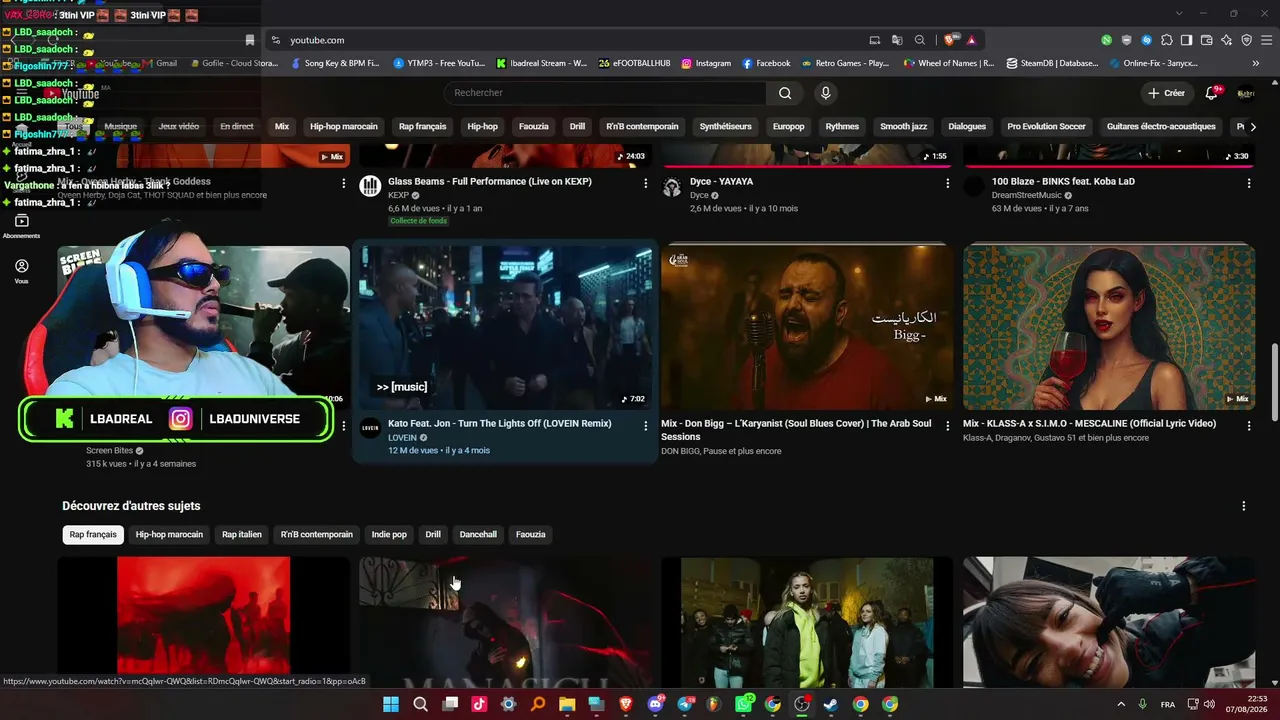Open the DreamStreetMusic channel link
The image size is (1280, 720).
point(1027,195)
